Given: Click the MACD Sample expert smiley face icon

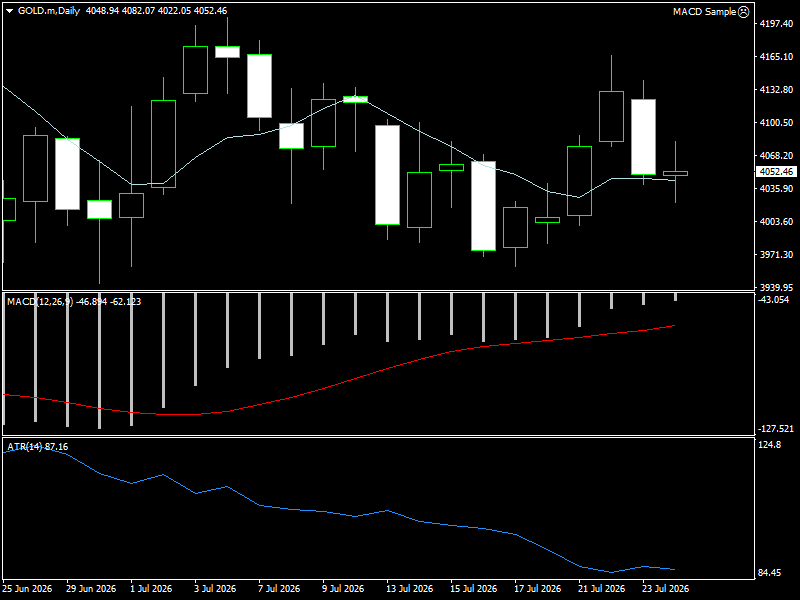Looking at the screenshot, I should [x=744, y=12].
